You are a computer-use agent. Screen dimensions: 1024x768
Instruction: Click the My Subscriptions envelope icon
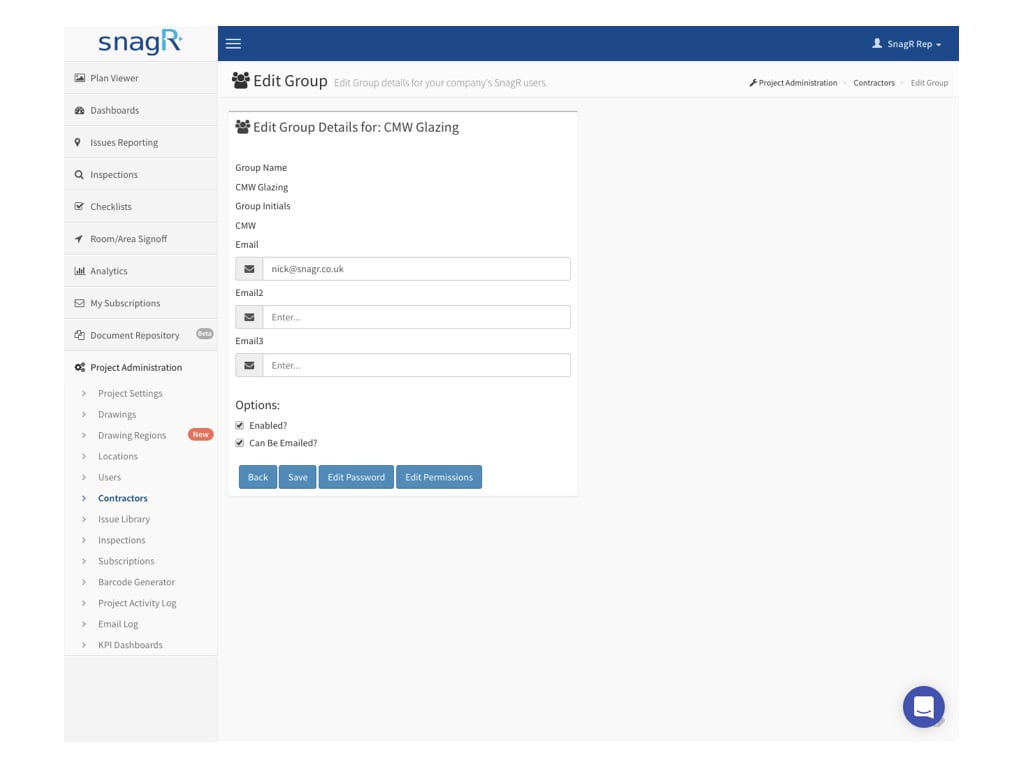(80, 303)
